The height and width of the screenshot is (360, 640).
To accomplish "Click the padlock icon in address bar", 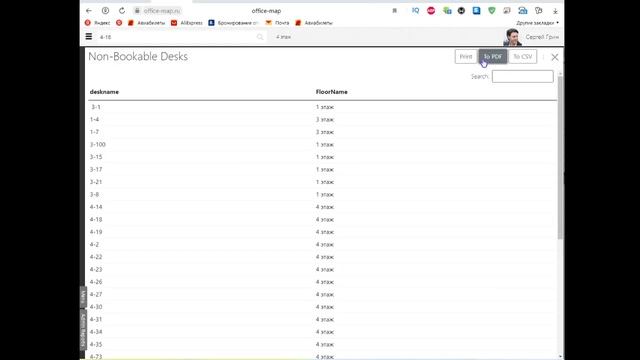I will [137, 11].
